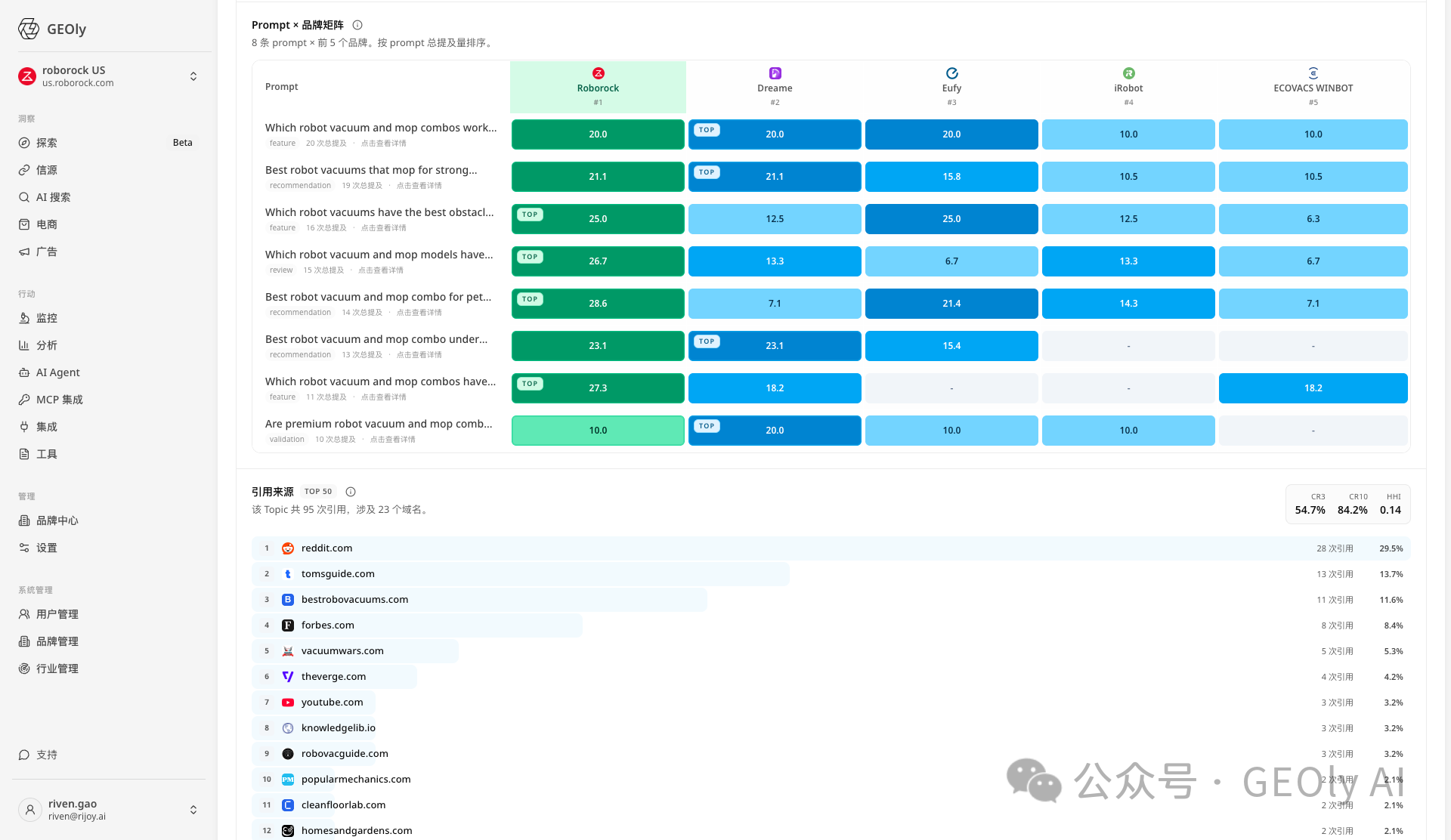Image resolution: width=1451 pixels, height=840 pixels.
Task: Open the 用户管理 users icon
Action: coord(24,614)
